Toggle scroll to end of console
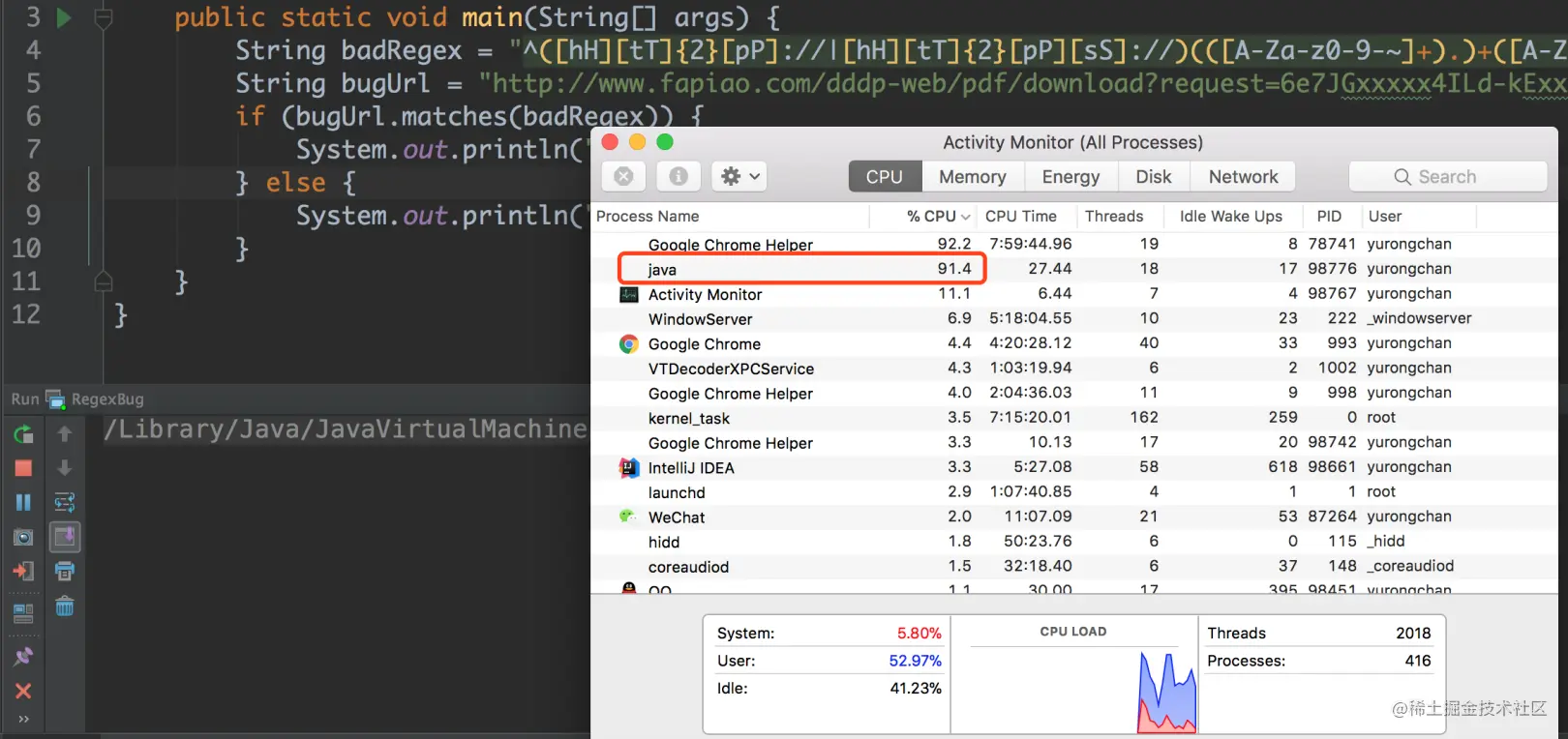 pyautogui.click(x=65, y=537)
